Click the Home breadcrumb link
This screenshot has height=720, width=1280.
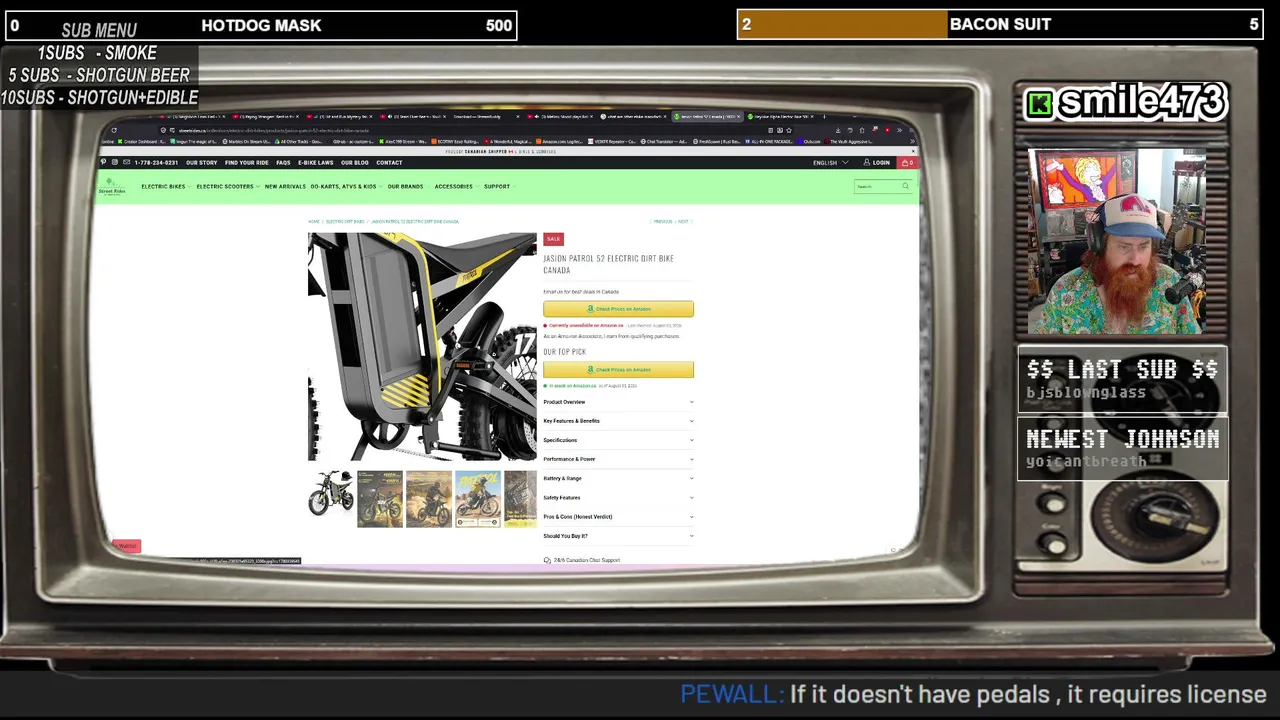point(314,222)
